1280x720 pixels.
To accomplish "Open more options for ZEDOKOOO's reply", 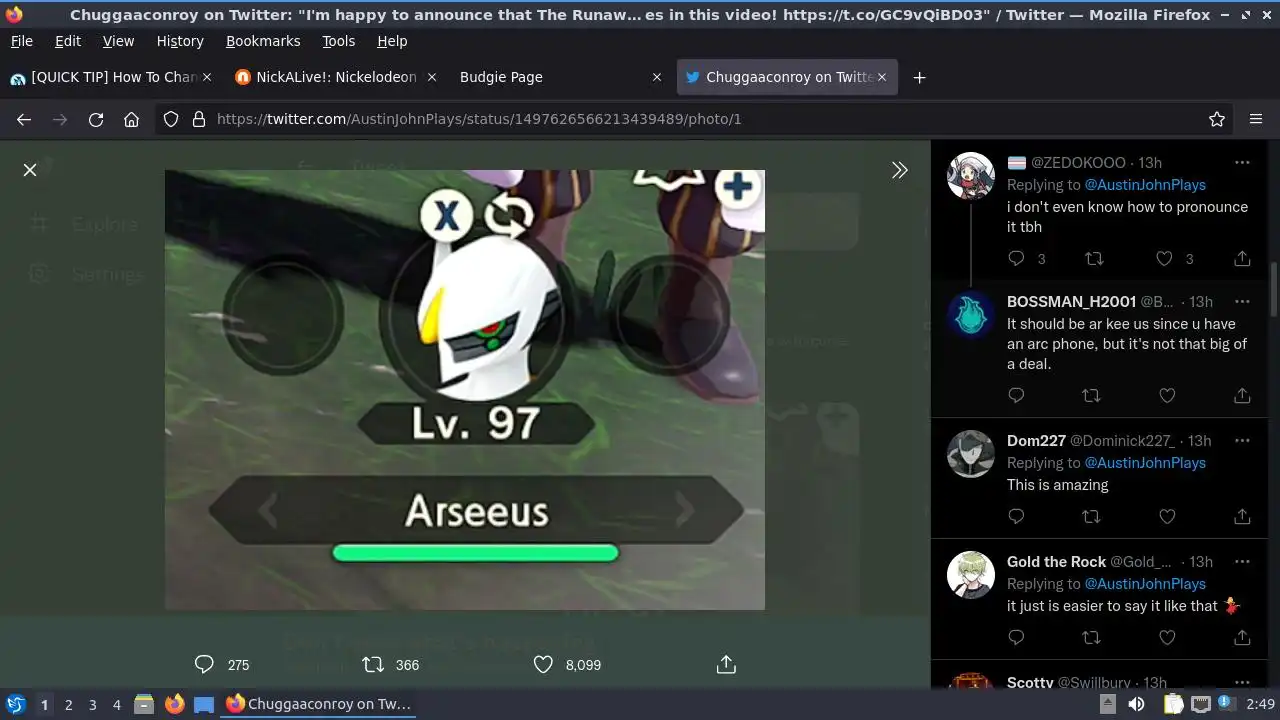I will coord(1242,162).
